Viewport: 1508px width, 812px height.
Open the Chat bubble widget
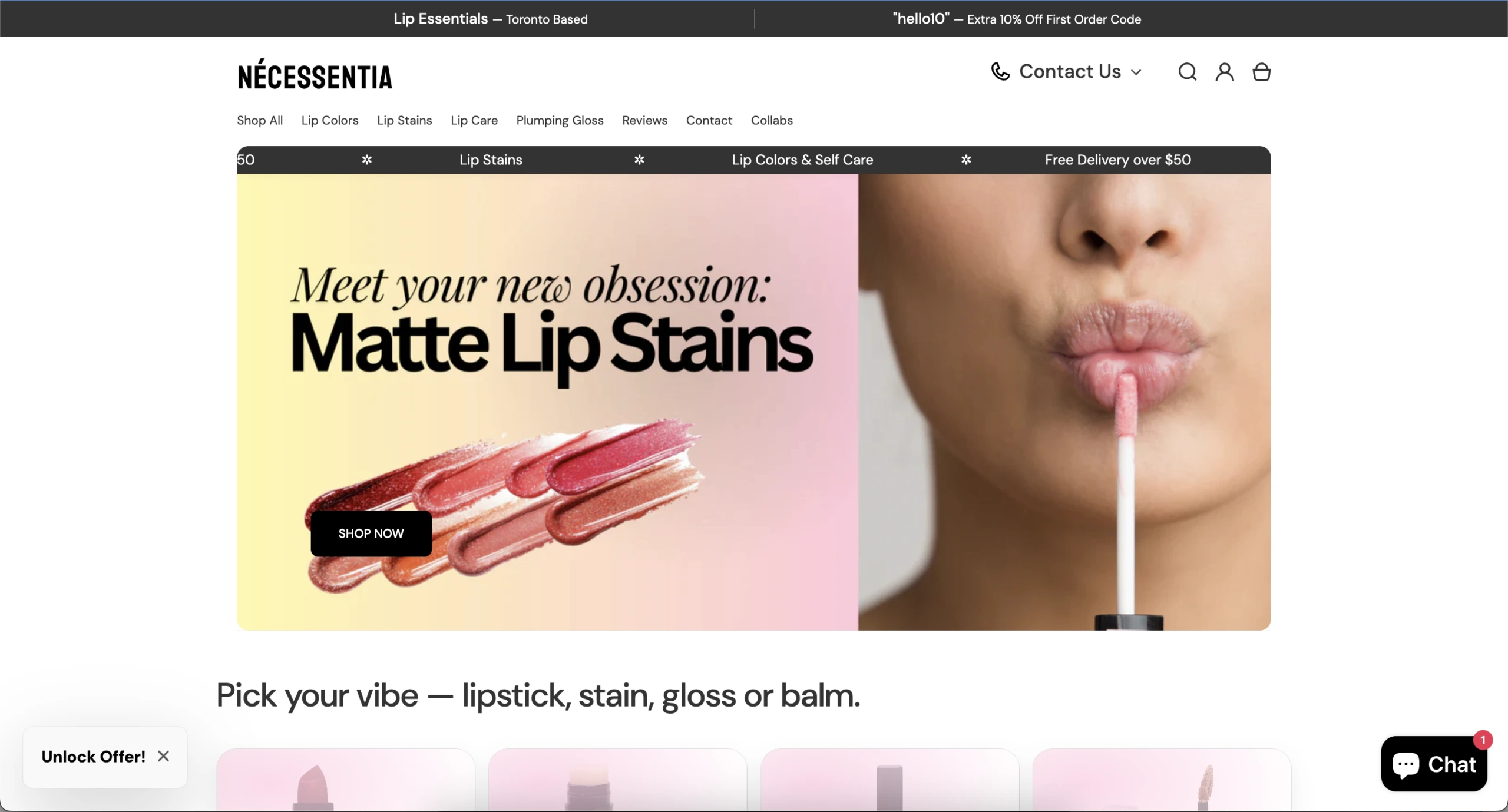click(x=1434, y=764)
